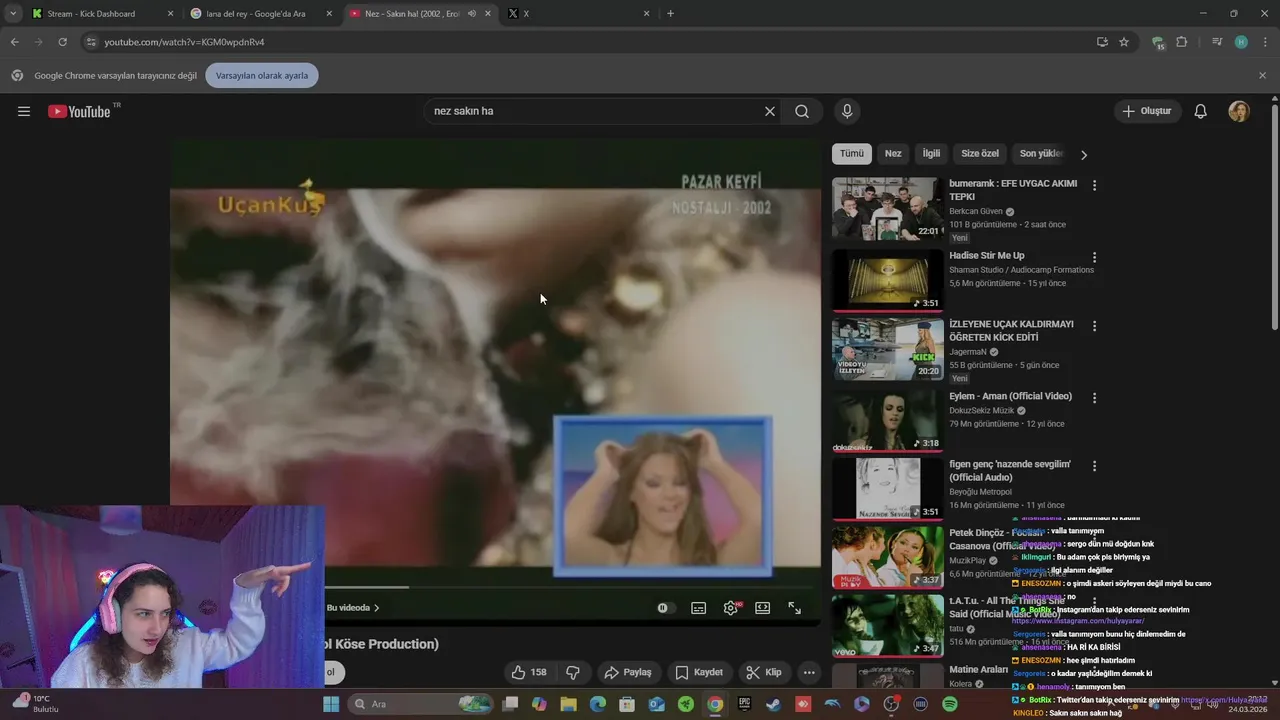Open options for 'İZLEYENE UÇAK KALDIRMAYI' video
Viewport: 1280px width, 720px height.
pos(1095,326)
